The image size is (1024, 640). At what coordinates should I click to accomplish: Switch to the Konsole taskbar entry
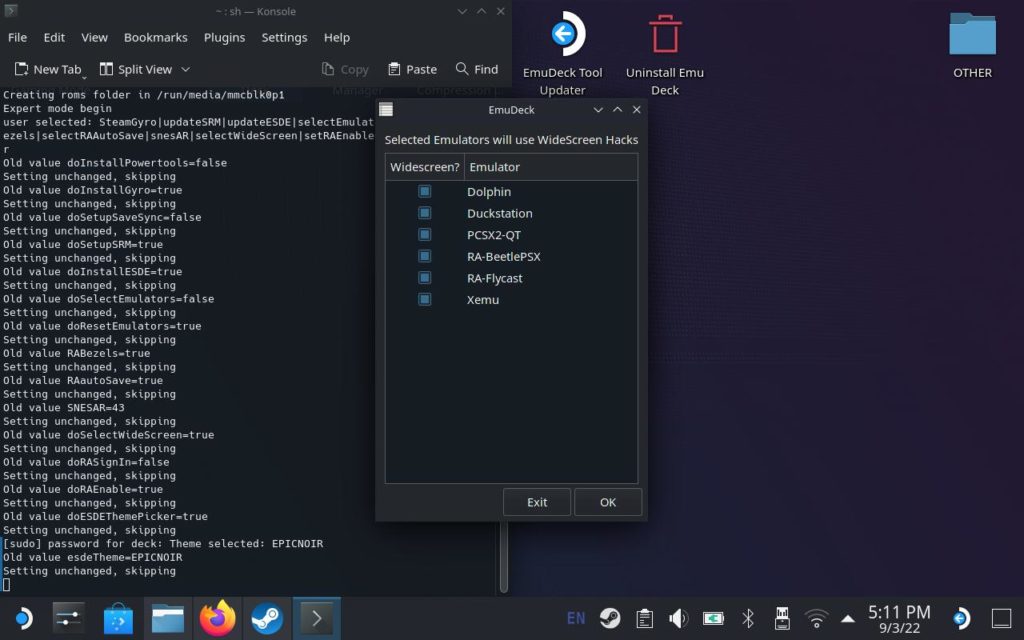click(317, 618)
